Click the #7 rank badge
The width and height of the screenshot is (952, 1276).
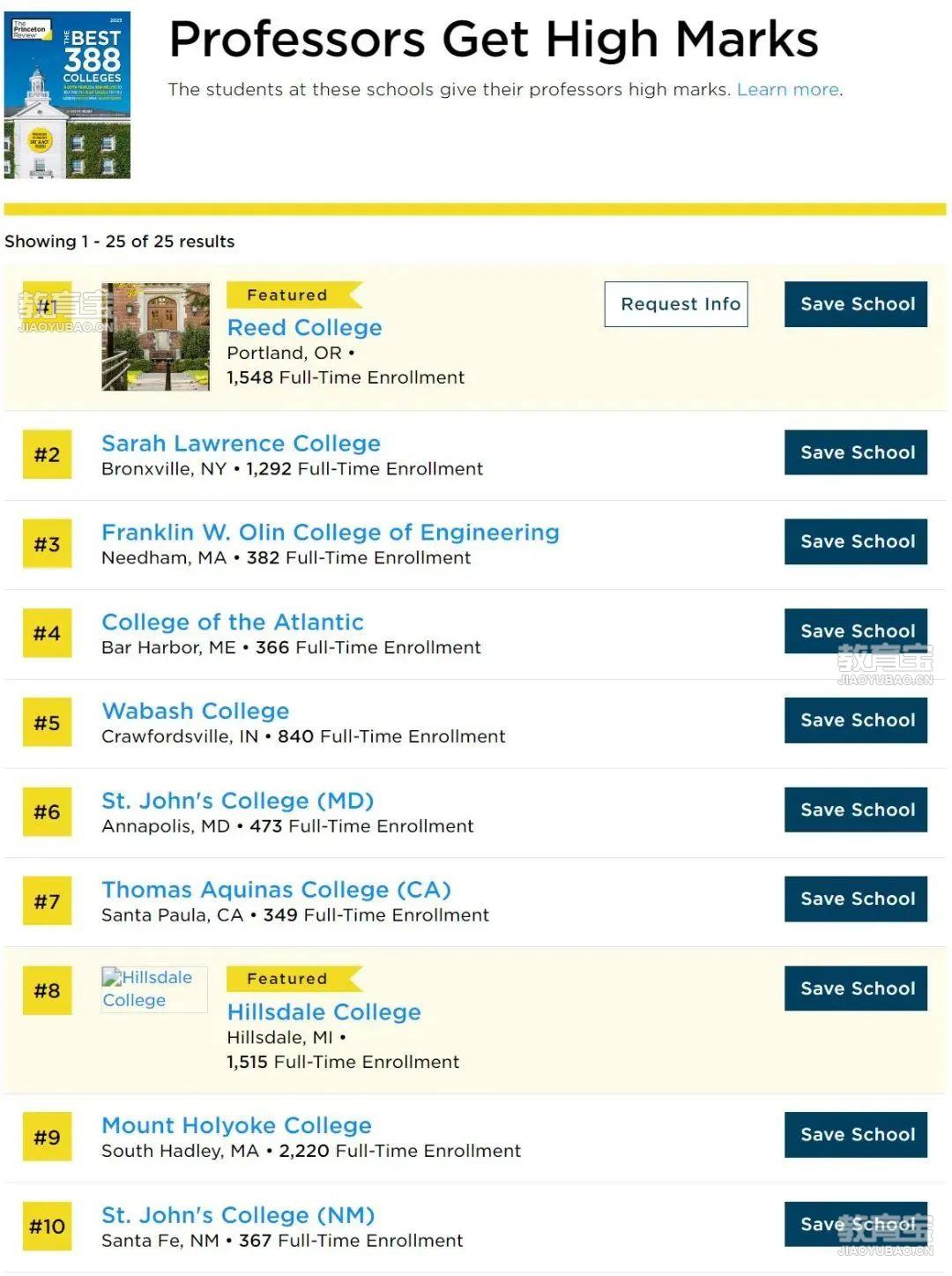point(47,901)
